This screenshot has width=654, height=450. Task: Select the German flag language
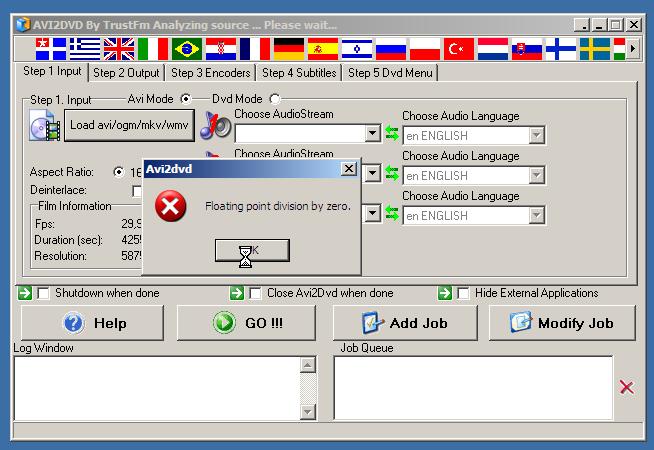click(x=289, y=49)
